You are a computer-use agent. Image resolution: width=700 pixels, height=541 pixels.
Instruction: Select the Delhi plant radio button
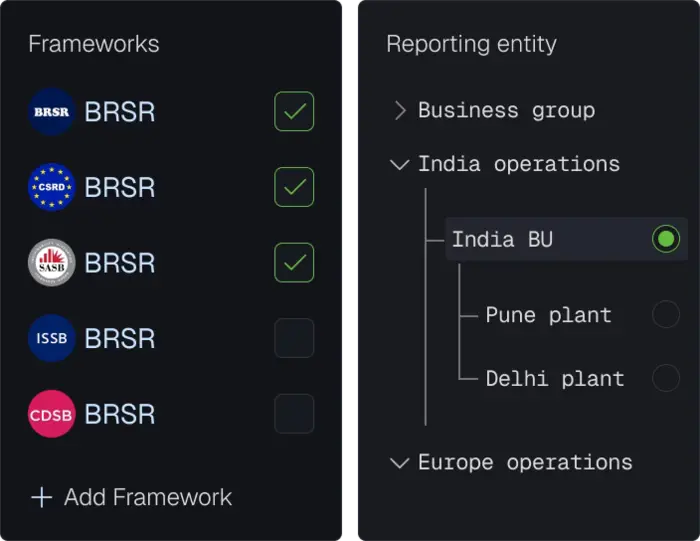coord(666,378)
